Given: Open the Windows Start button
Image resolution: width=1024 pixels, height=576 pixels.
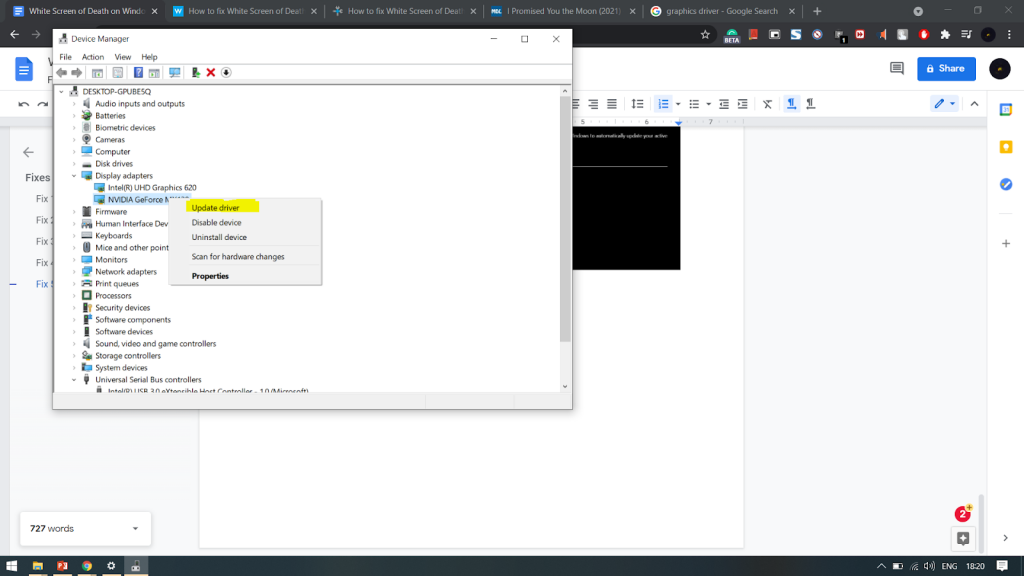Looking at the screenshot, I should tap(12, 566).
